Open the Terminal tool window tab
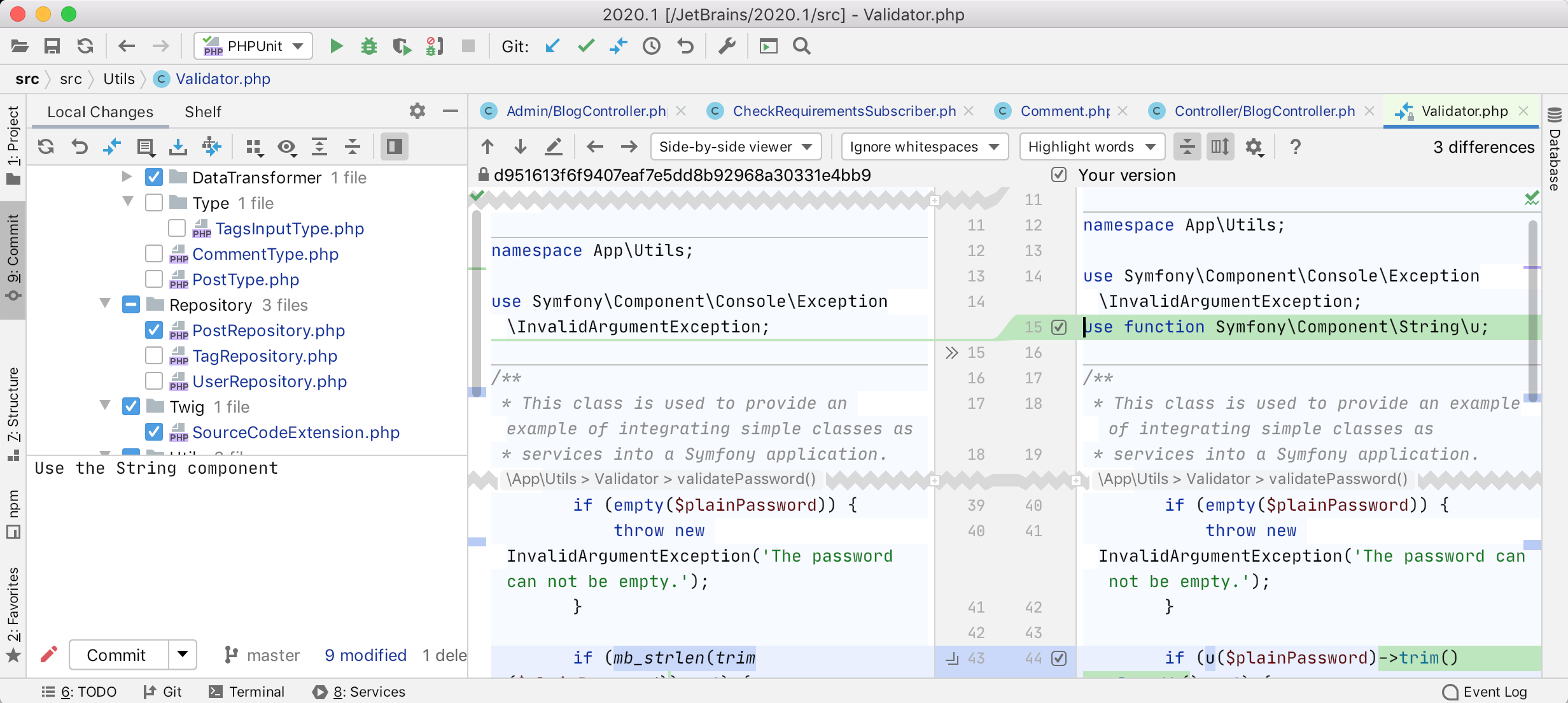 tap(247, 692)
